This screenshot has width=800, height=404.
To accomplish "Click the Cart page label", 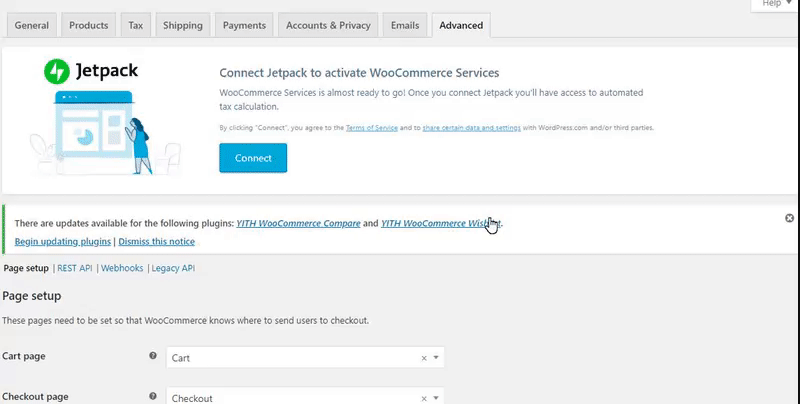I will click(23, 356).
